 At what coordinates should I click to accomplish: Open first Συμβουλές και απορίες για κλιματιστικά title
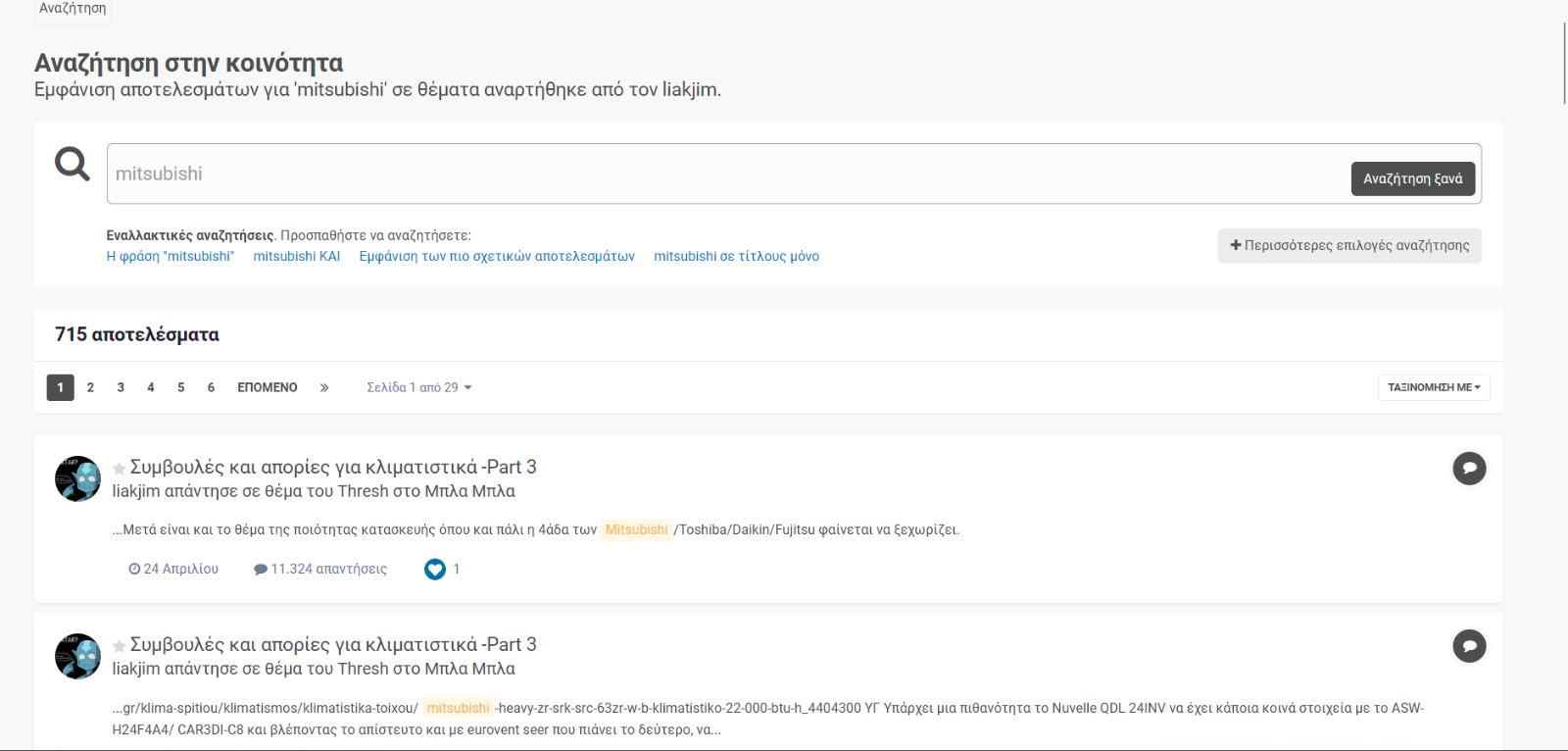333,467
